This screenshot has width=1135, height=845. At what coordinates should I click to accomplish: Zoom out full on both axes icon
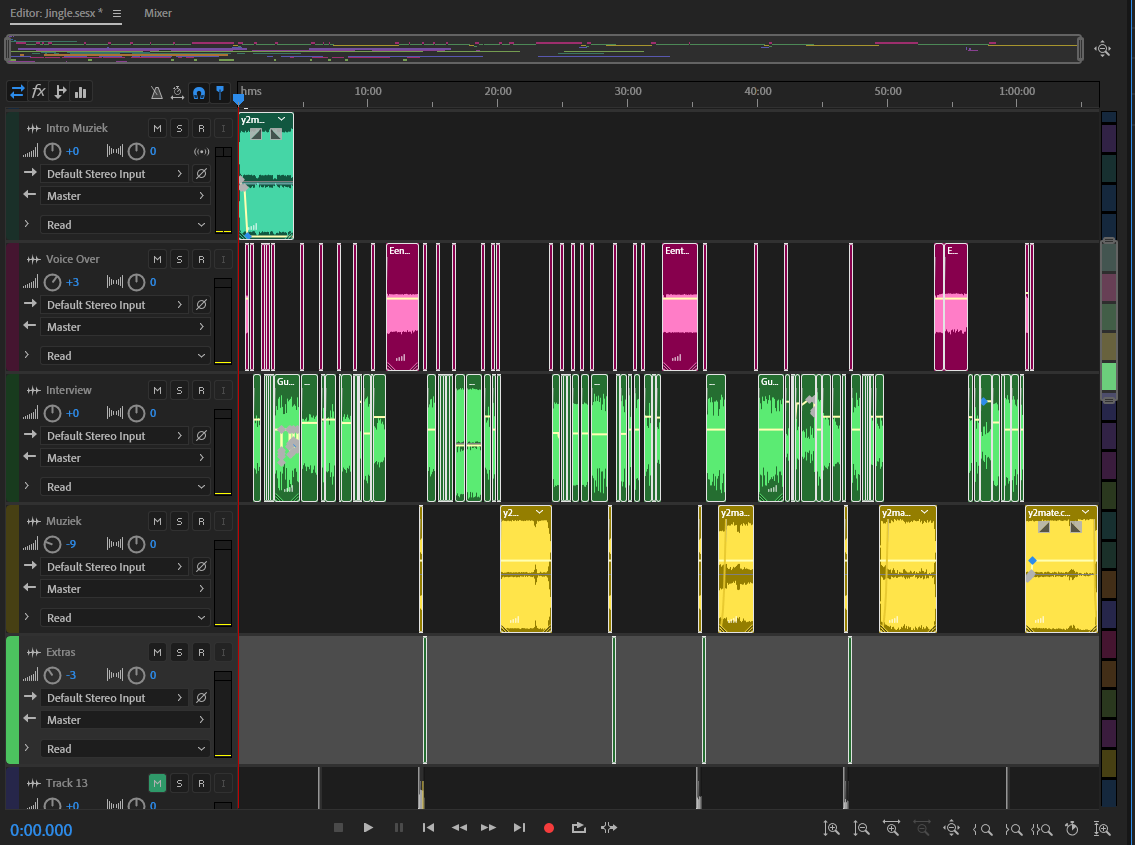952,829
